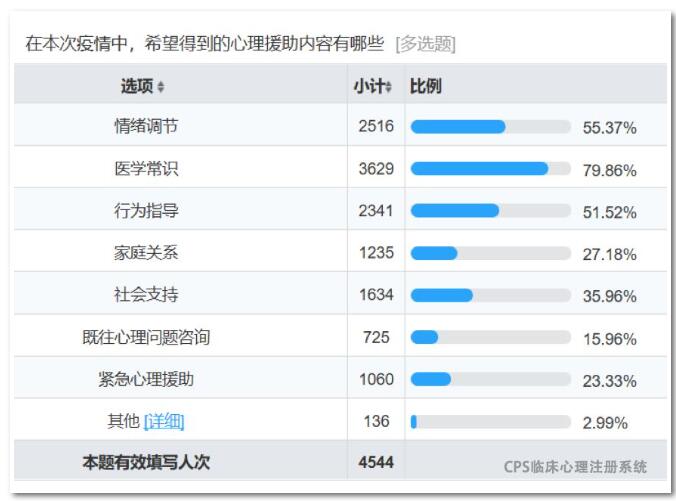
Task: Sort by the 小计 column arrows
Action: coord(388,87)
